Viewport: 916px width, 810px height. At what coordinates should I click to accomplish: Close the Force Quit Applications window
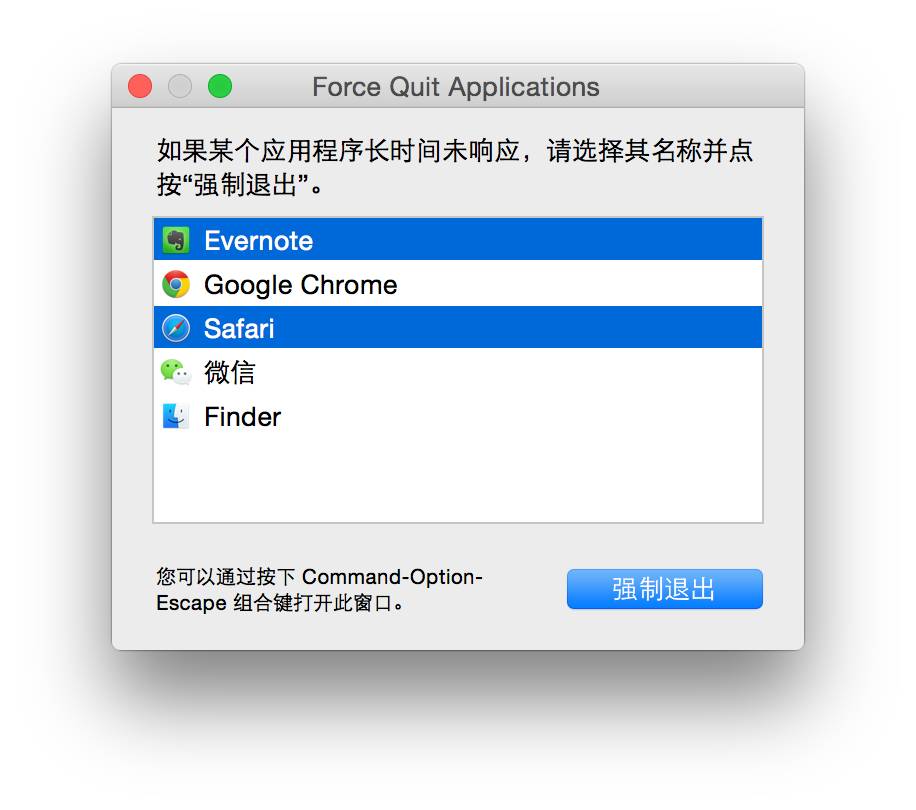[140, 87]
